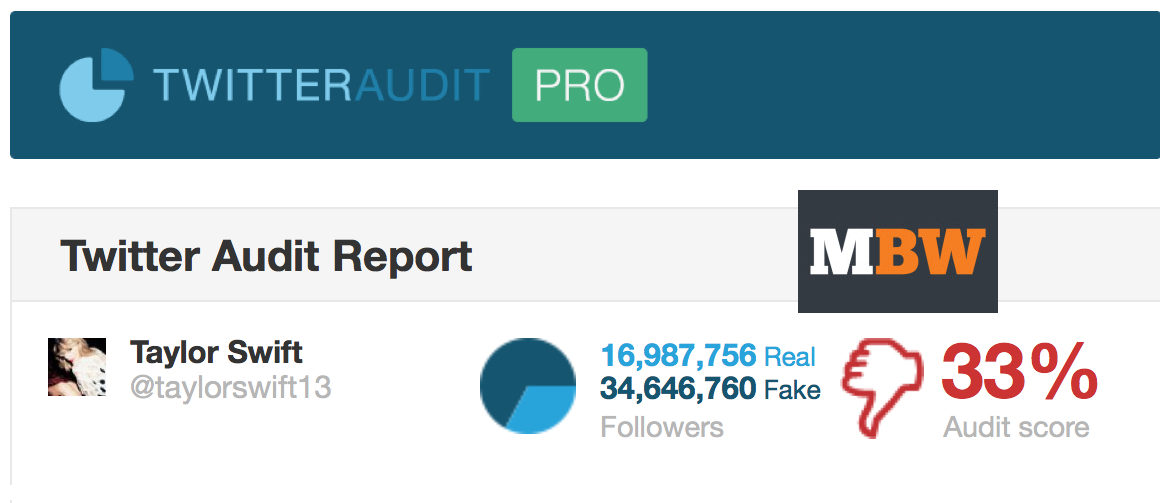Click the TWITTERAUDIT wordmark in header
This screenshot has height=503, width=1160.
coord(321,85)
